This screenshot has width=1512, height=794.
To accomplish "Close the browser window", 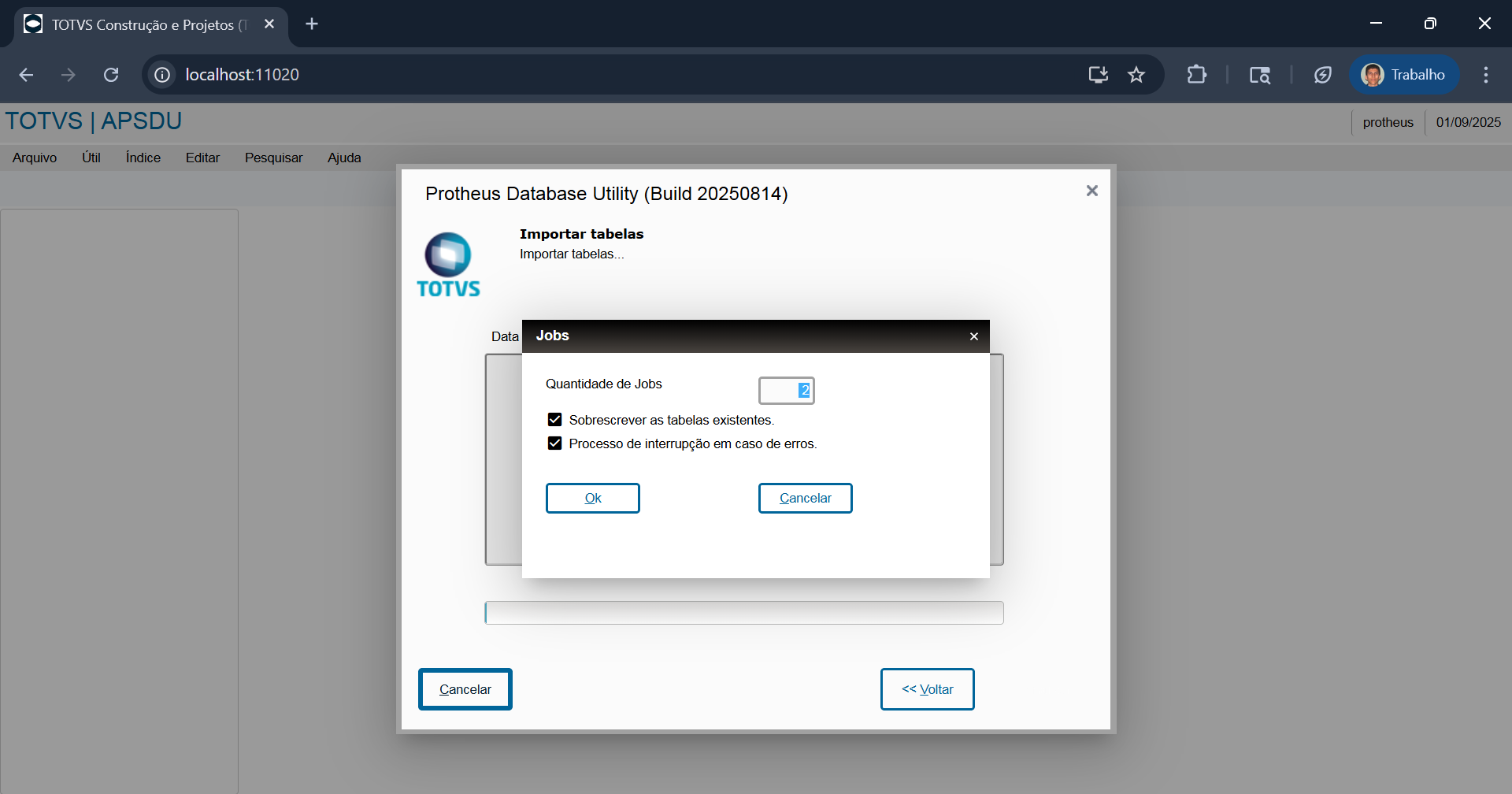I will 1484,24.
